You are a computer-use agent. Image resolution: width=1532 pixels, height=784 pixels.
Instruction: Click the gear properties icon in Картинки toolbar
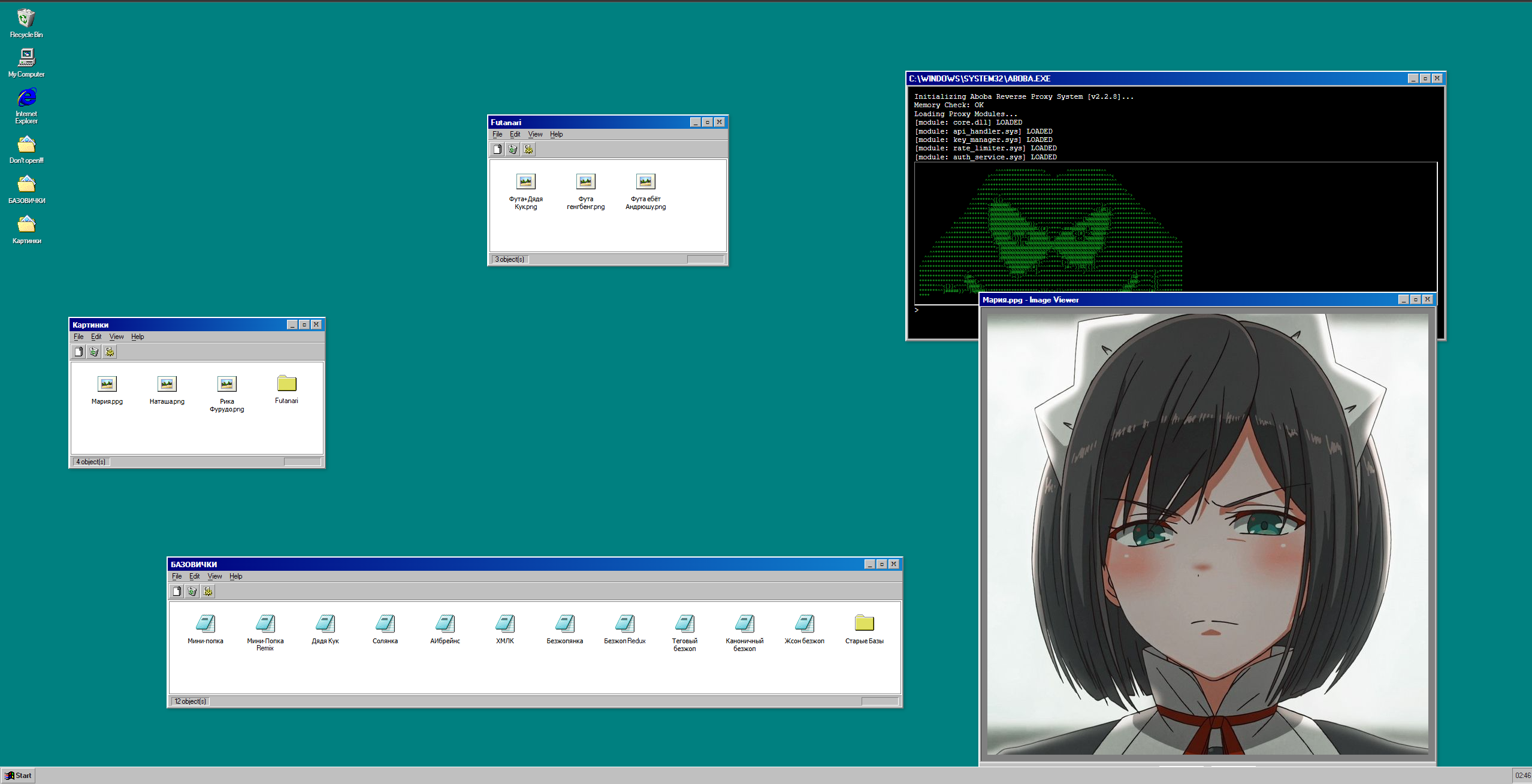pos(110,352)
